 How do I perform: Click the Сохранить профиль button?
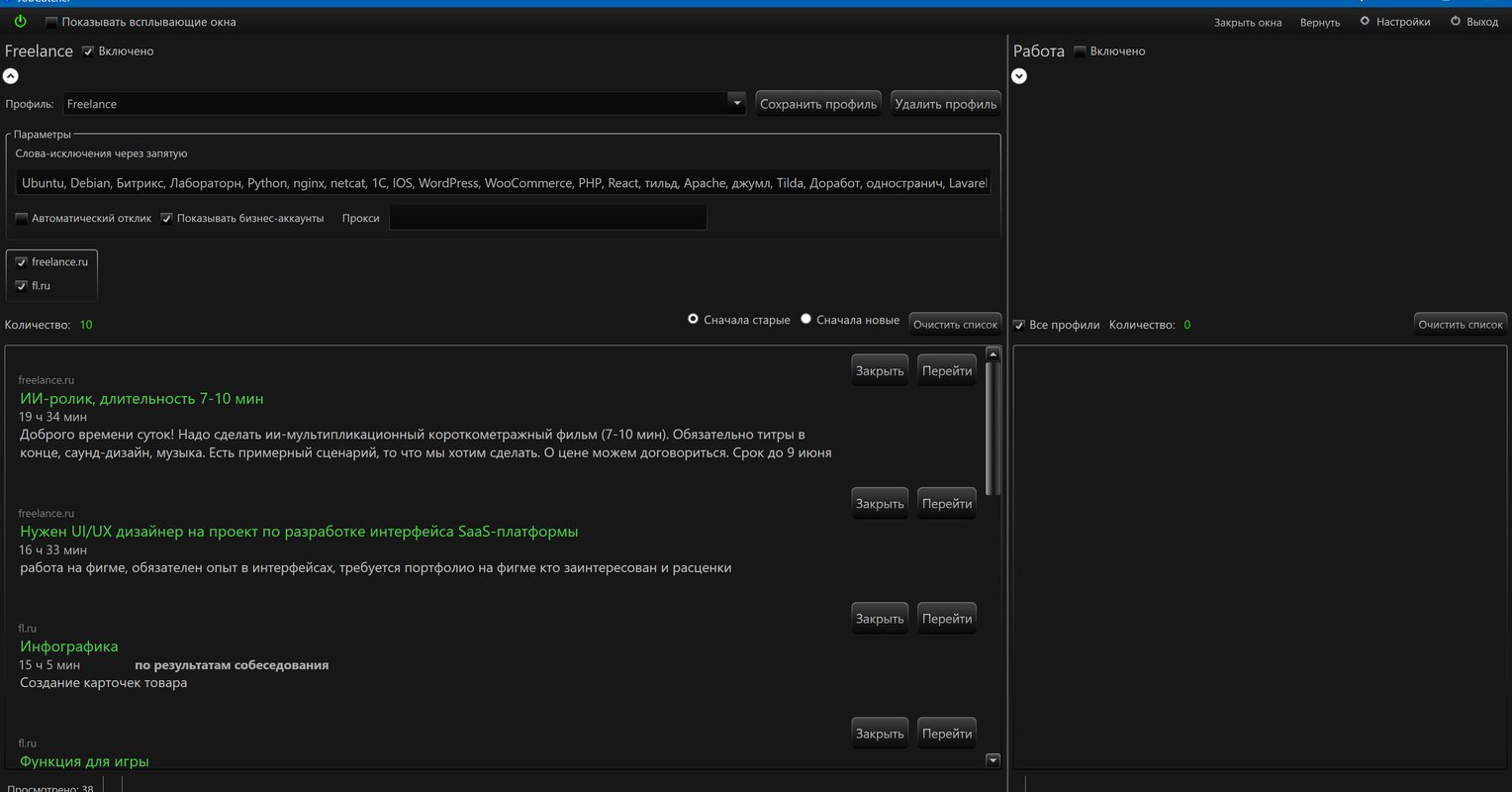(818, 104)
